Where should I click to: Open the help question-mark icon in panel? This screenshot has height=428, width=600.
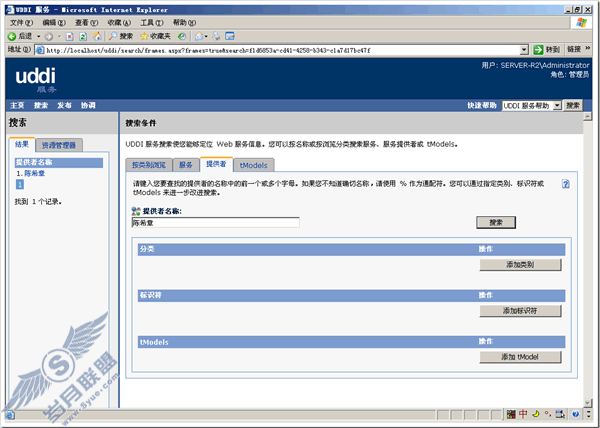point(566,184)
